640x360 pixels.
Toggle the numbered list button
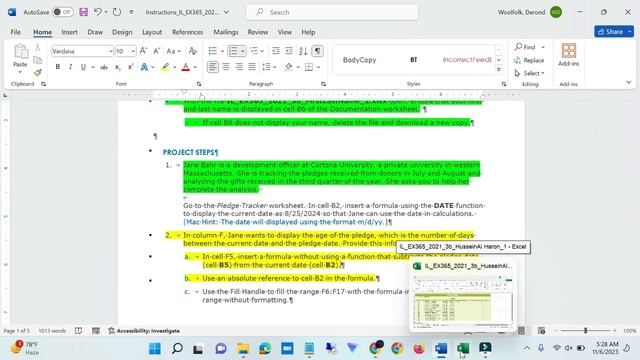click(233, 51)
